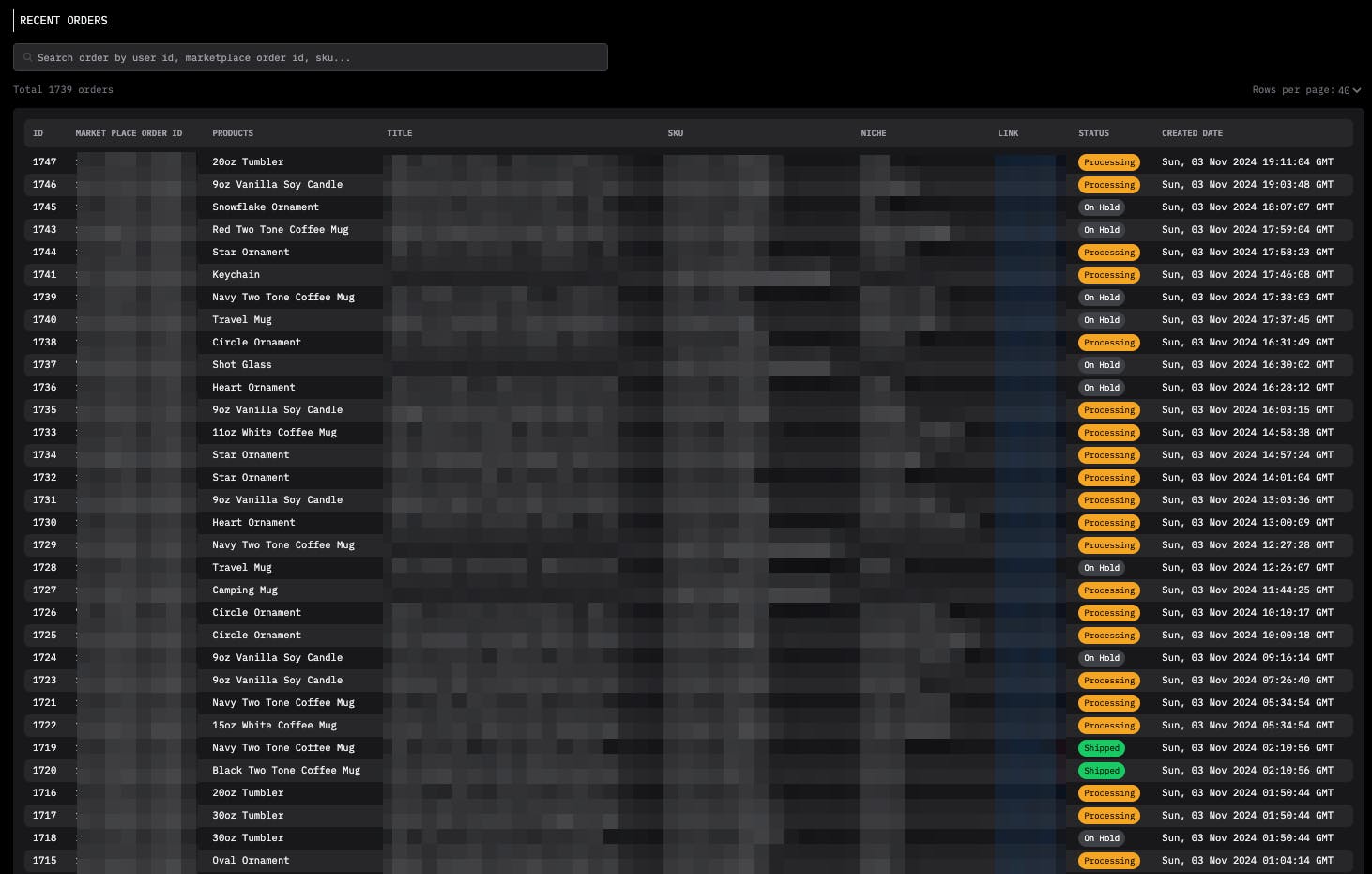Open order 1737 Shot Glass row

coord(241,365)
